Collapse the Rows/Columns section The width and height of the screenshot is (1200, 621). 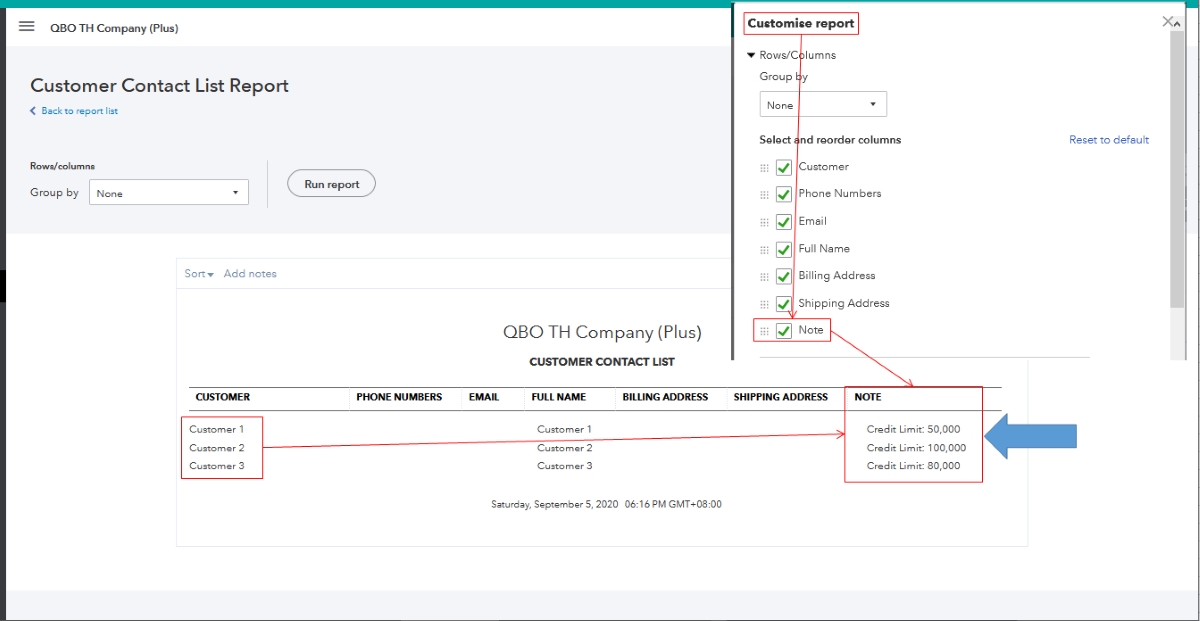point(752,55)
